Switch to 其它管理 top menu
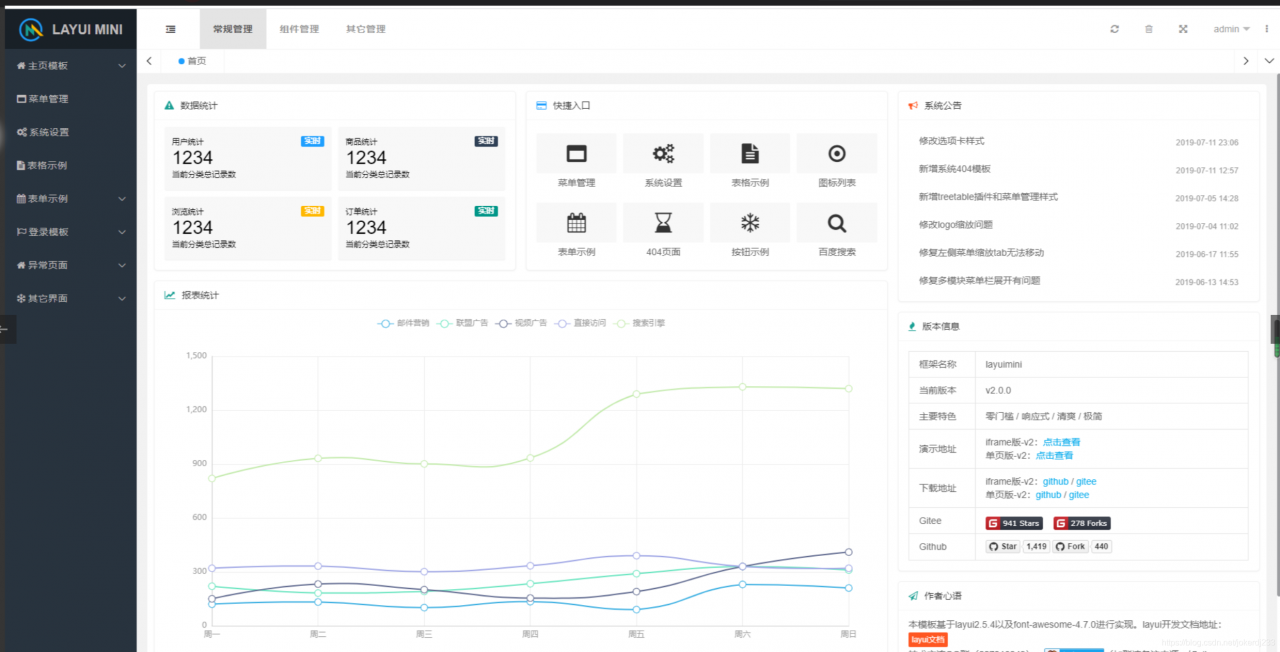 coord(366,29)
